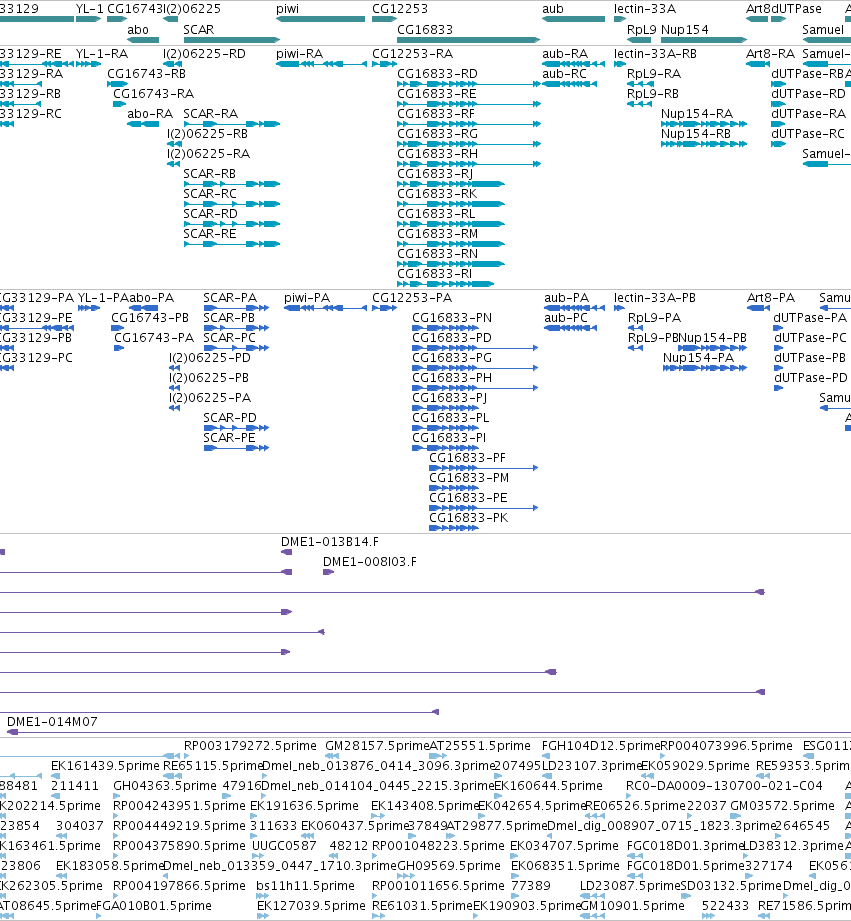Image resolution: width=851 pixels, height=921 pixels.
Task: Click the piwi gene label
Action: pyautogui.click(x=287, y=9)
